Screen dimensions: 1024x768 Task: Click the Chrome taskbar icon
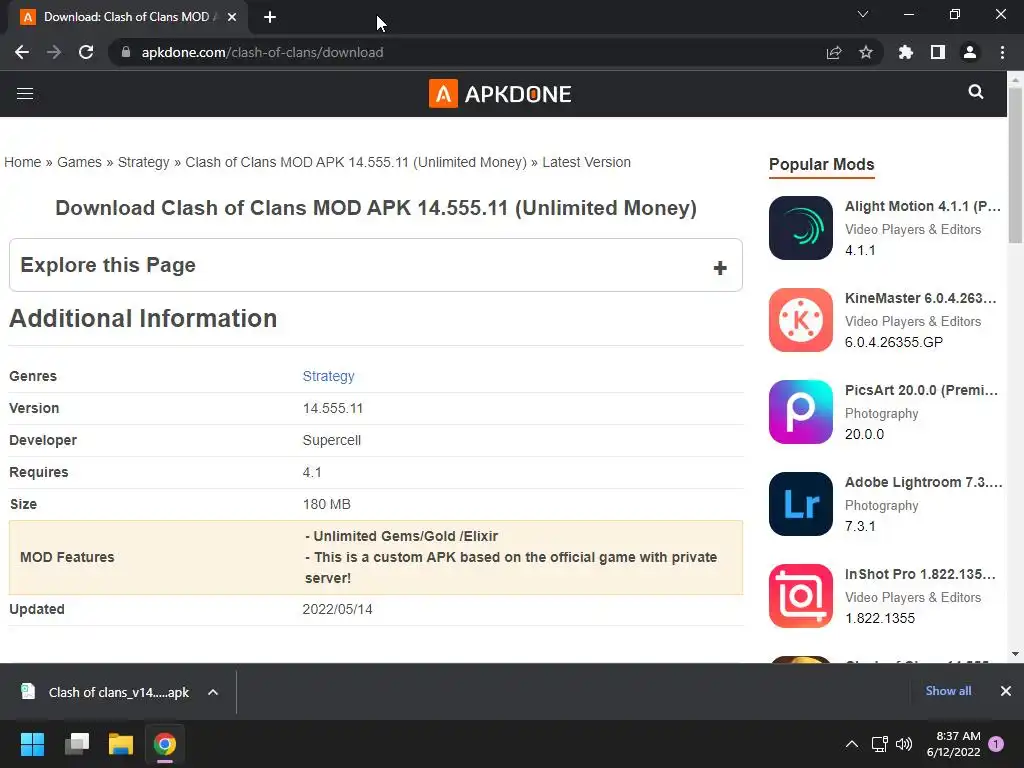click(x=165, y=744)
